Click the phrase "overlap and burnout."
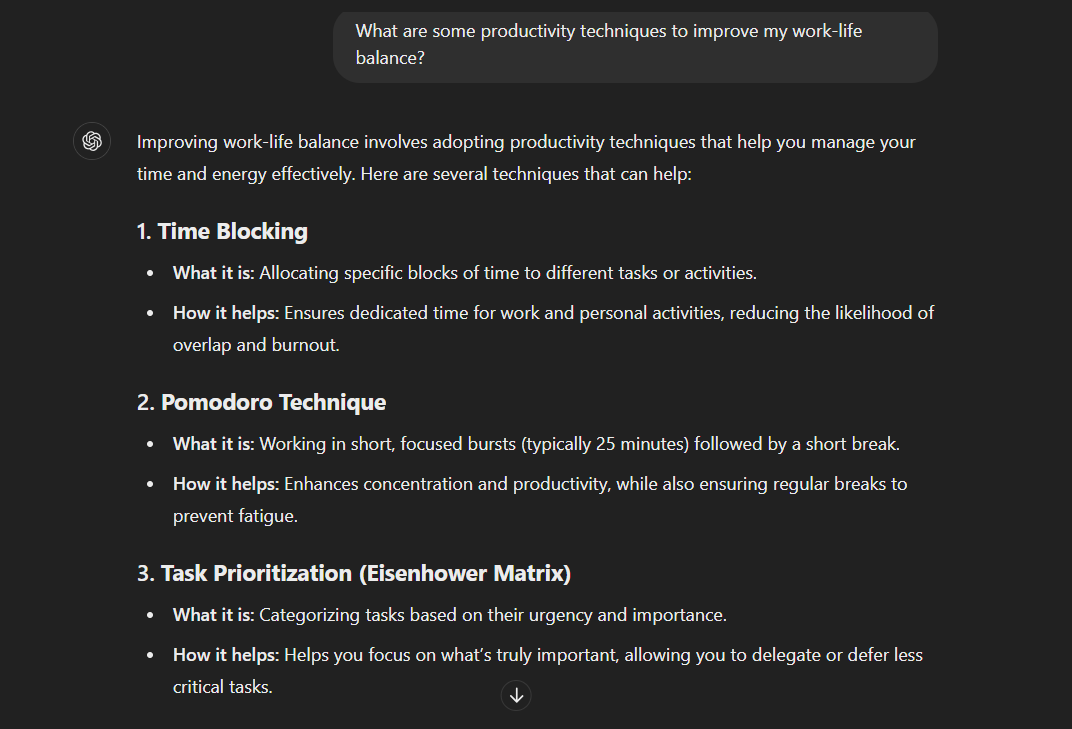 pos(256,345)
